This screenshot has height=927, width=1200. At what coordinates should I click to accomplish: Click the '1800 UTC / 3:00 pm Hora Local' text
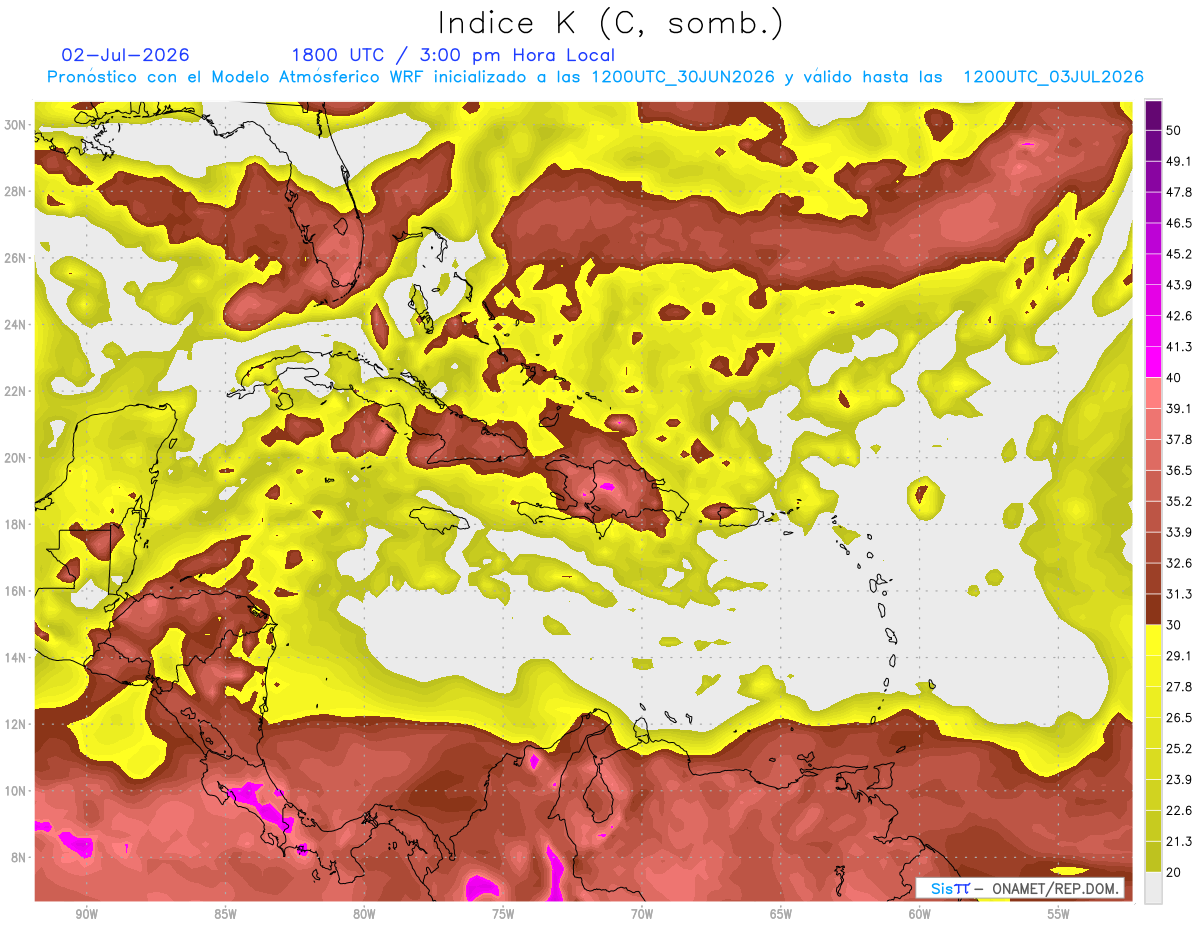(453, 55)
